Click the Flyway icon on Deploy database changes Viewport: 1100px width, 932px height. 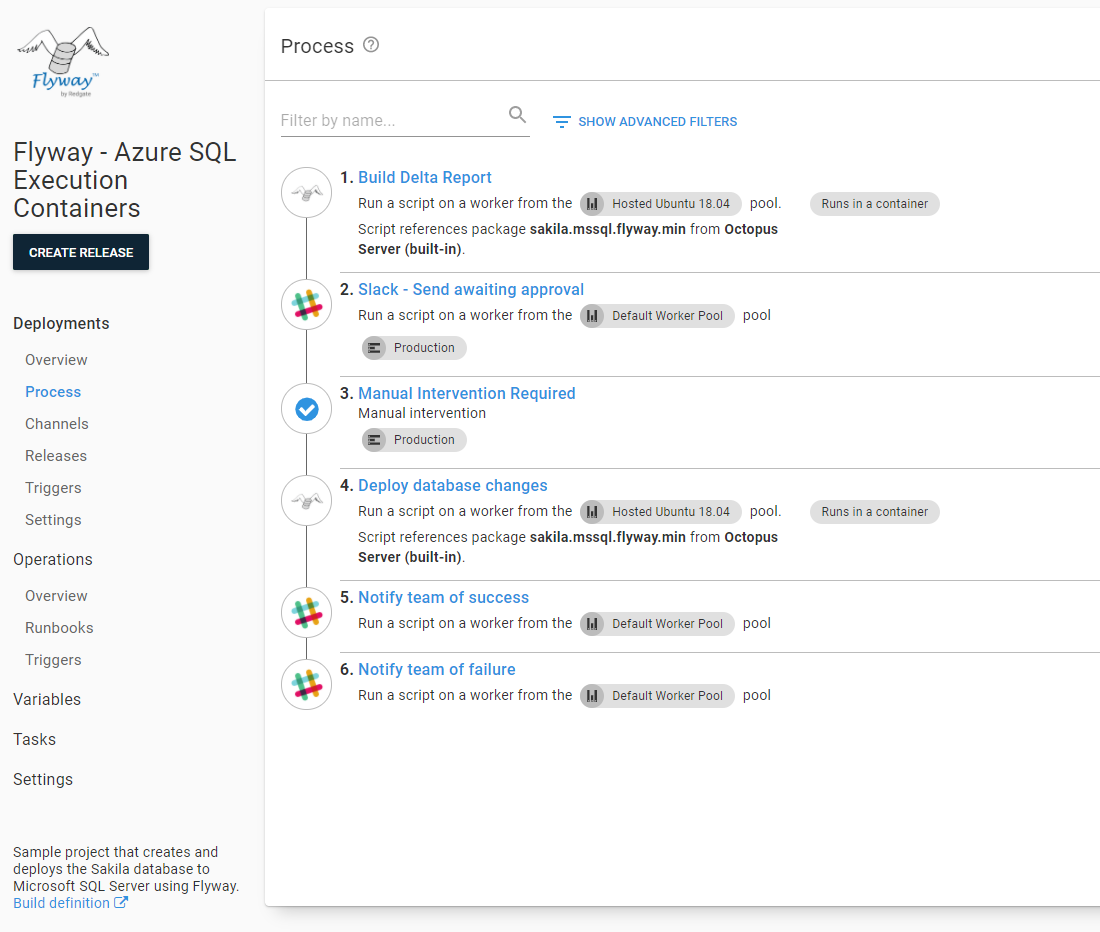pyautogui.click(x=305, y=500)
